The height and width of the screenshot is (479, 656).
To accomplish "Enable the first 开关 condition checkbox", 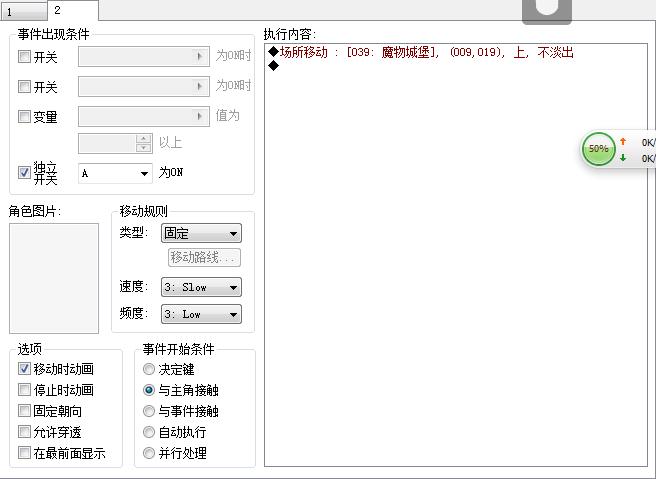I will (x=24, y=56).
